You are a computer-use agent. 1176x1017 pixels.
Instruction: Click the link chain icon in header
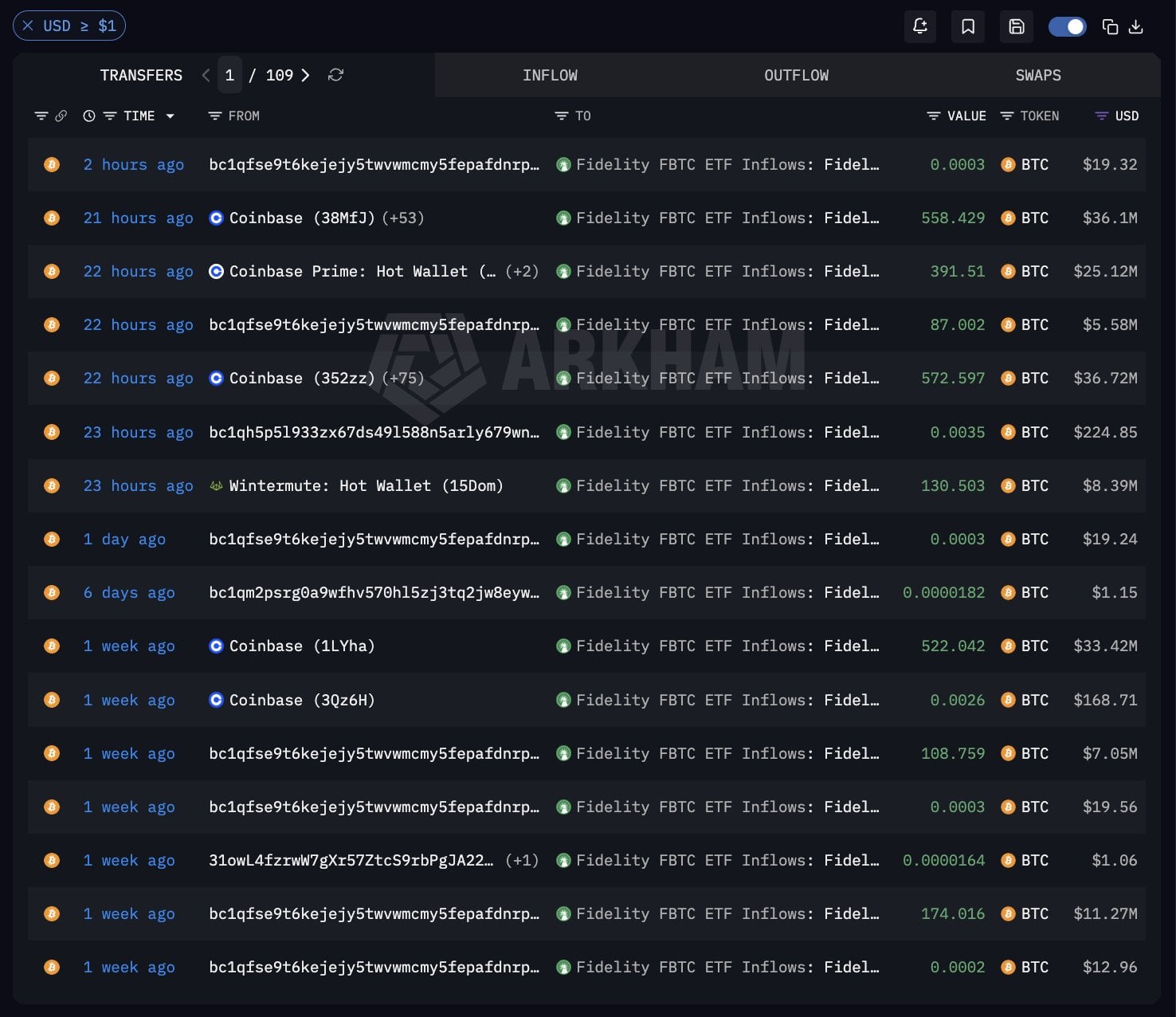61,116
